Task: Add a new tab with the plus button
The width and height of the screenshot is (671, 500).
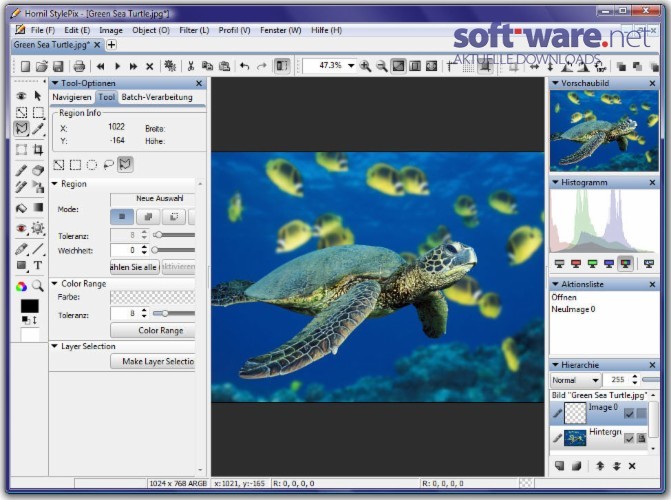Action: coord(111,45)
